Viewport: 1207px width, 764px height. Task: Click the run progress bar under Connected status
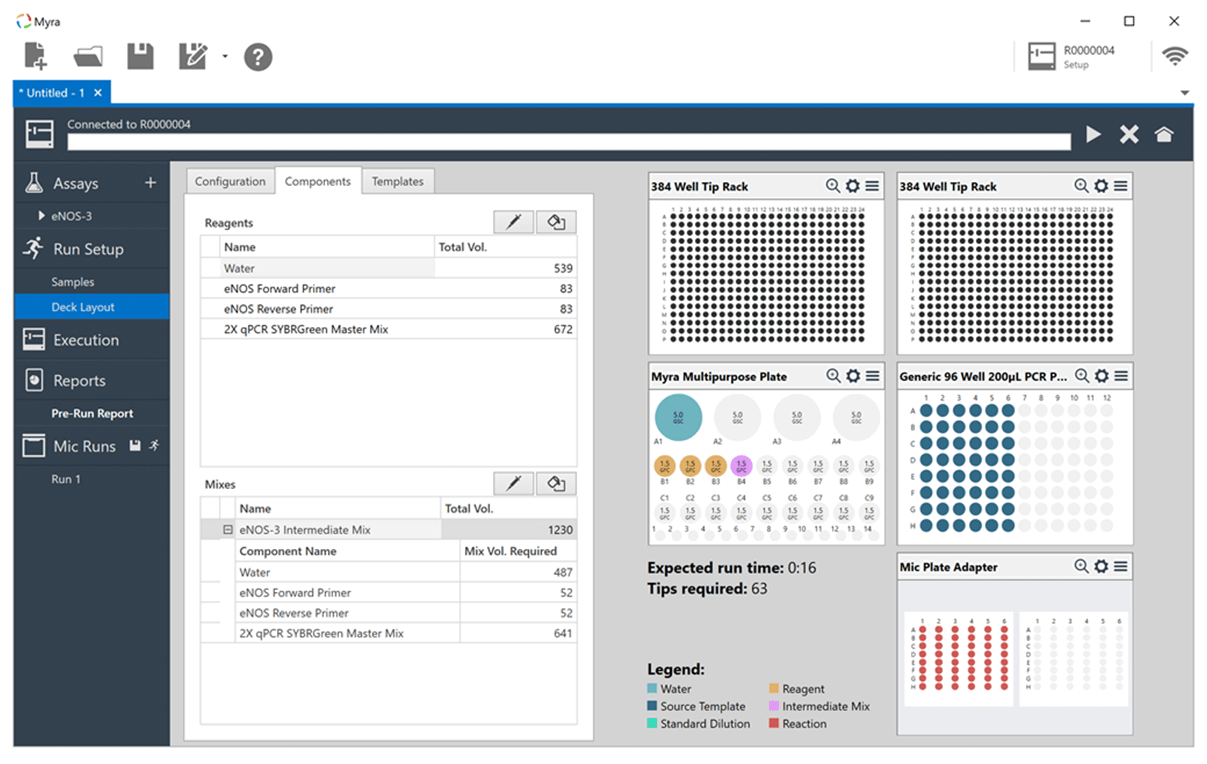coord(569,142)
